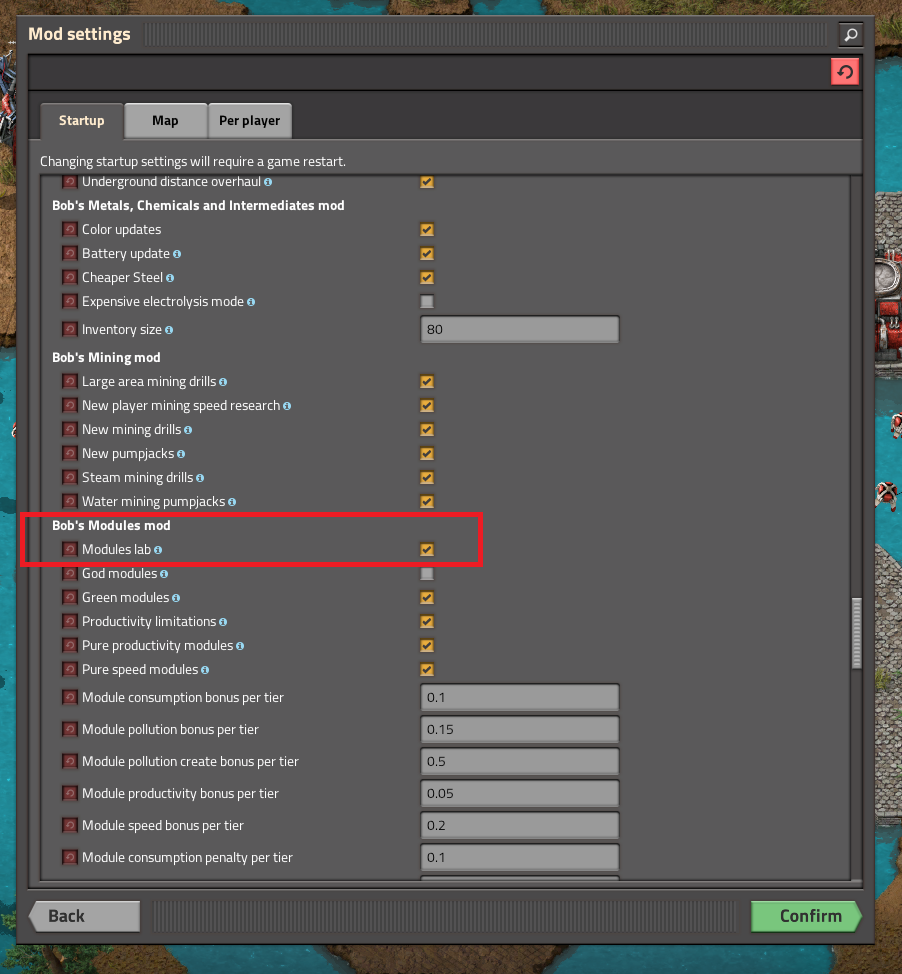Click the red setting icon beside Steam mining drills
The height and width of the screenshot is (974, 902).
tap(69, 477)
